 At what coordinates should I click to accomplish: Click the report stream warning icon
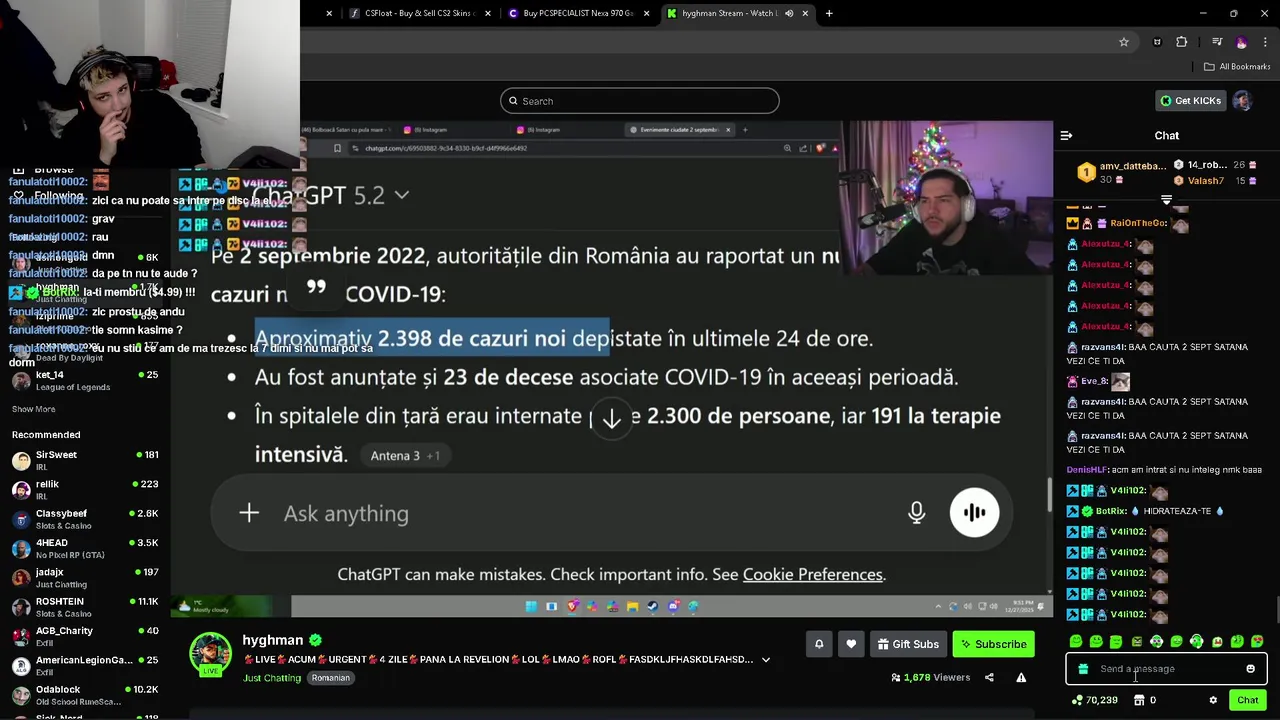[1021, 677]
